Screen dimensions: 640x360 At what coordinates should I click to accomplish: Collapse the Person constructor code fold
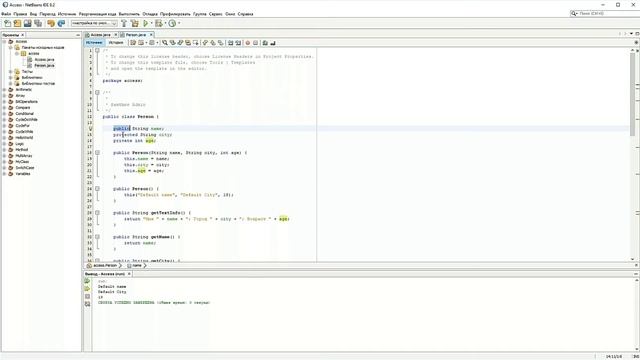[98, 153]
